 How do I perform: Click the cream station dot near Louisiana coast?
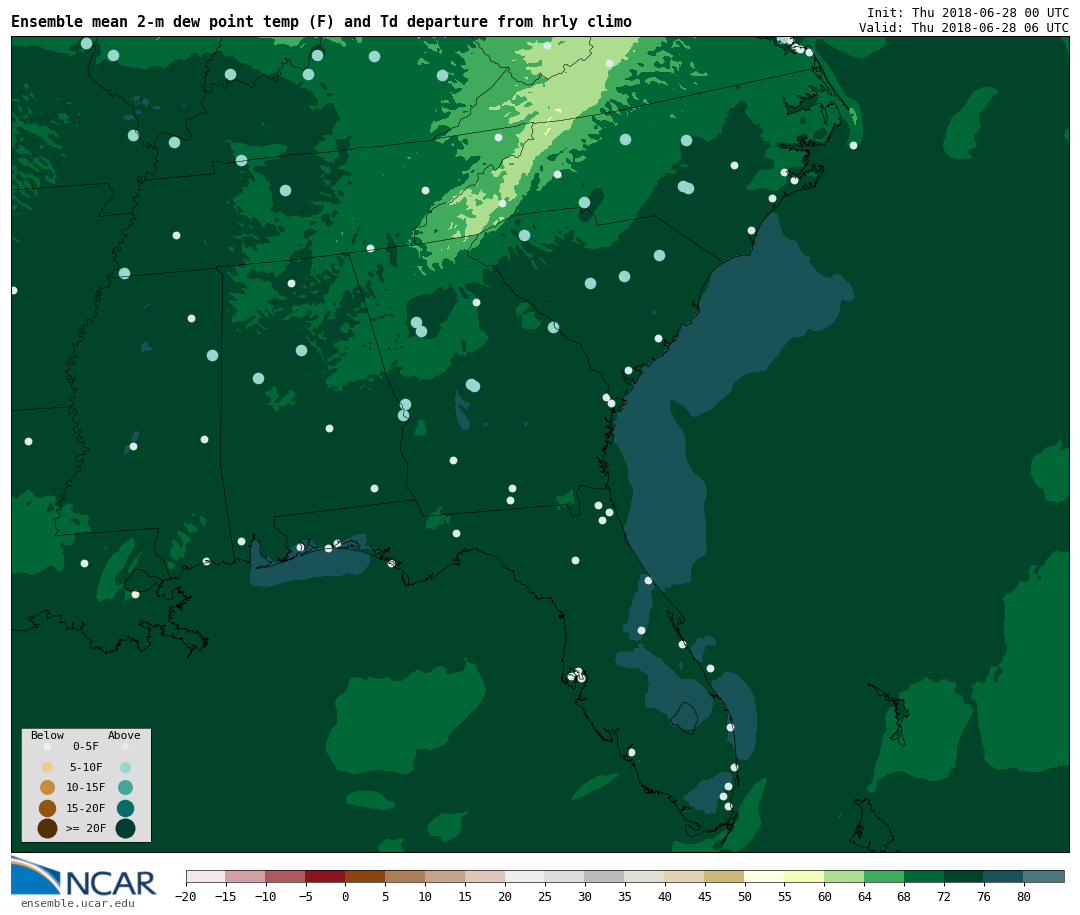coord(136,595)
